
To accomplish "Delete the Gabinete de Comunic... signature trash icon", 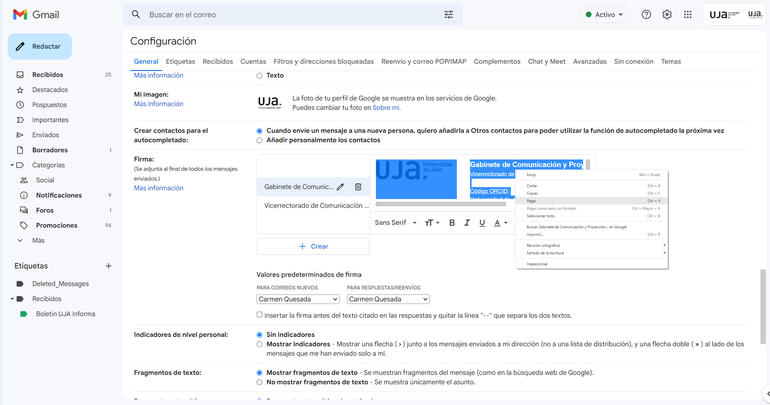I will pos(358,187).
